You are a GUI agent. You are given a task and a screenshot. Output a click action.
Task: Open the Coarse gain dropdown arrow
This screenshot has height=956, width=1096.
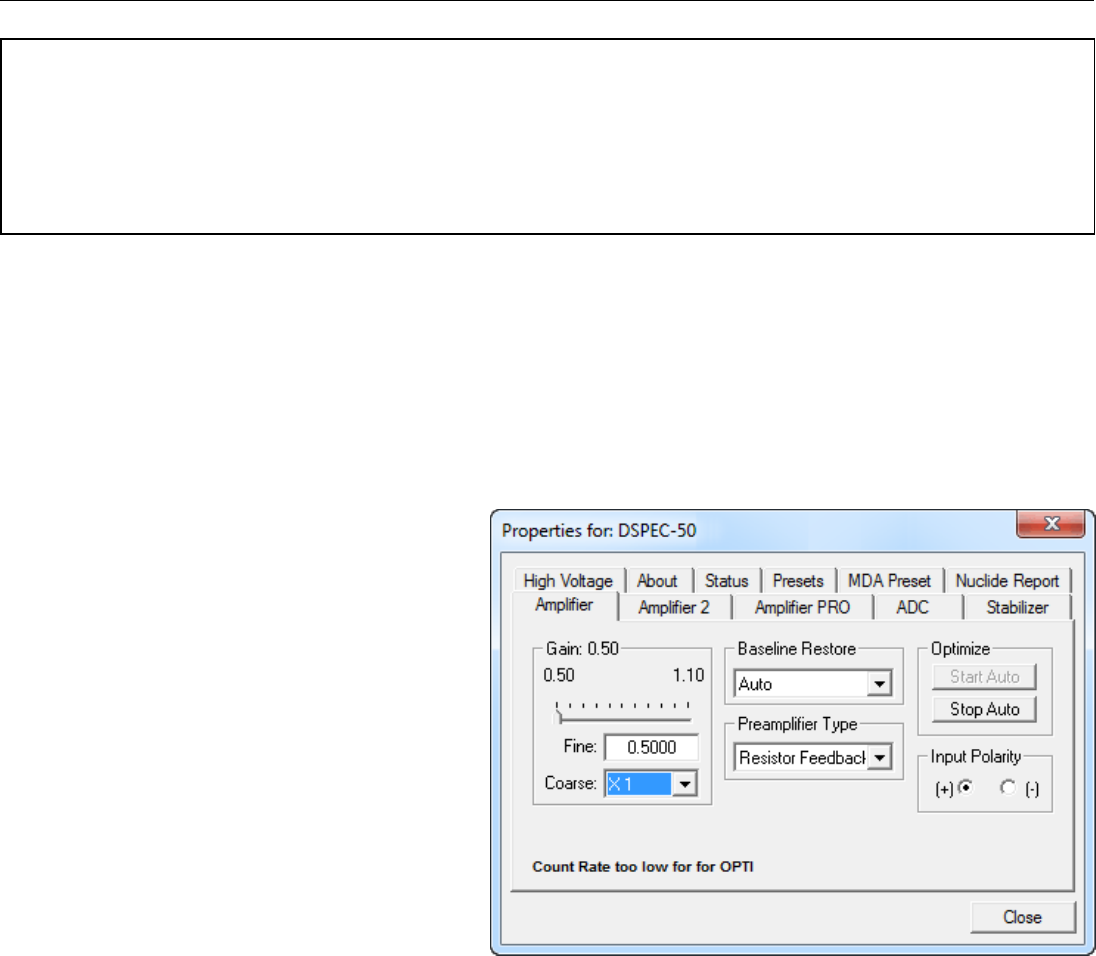pyautogui.click(x=685, y=784)
